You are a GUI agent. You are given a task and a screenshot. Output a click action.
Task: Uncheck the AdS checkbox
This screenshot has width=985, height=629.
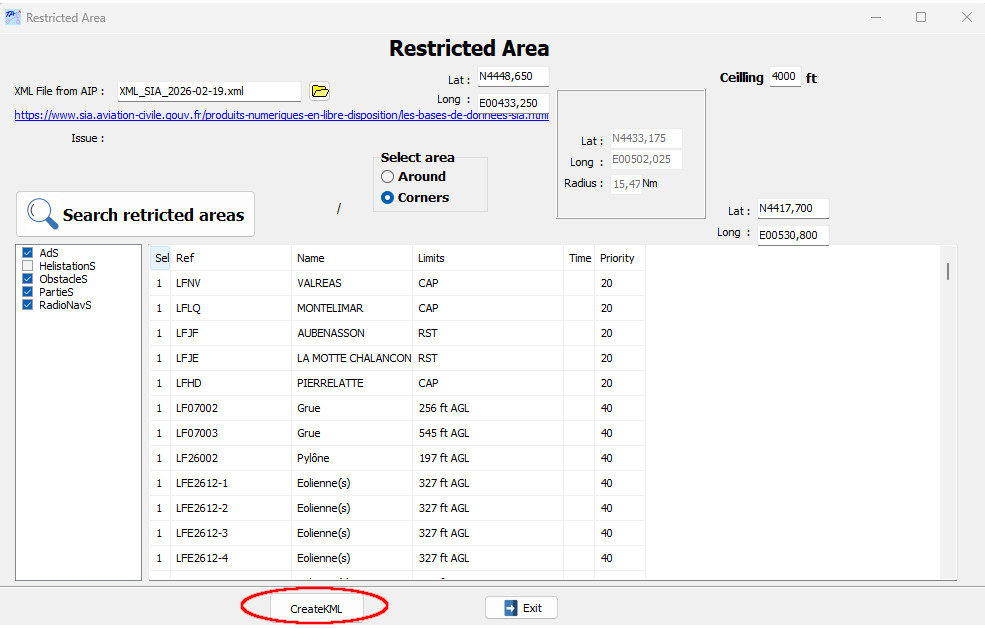[x=28, y=253]
